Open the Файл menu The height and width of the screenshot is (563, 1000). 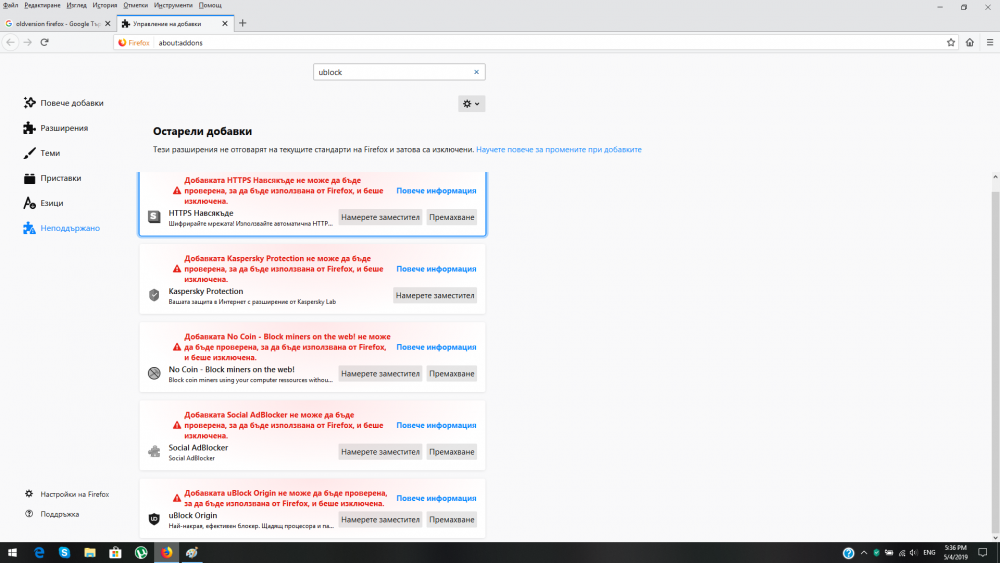click(10, 5)
